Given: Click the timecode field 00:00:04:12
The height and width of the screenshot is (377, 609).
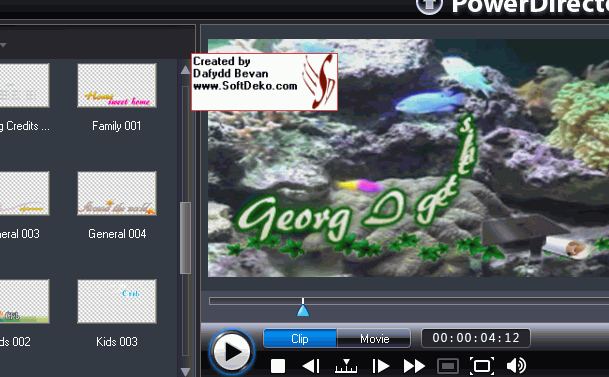Looking at the screenshot, I should pyautogui.click(x=476, y=338).
